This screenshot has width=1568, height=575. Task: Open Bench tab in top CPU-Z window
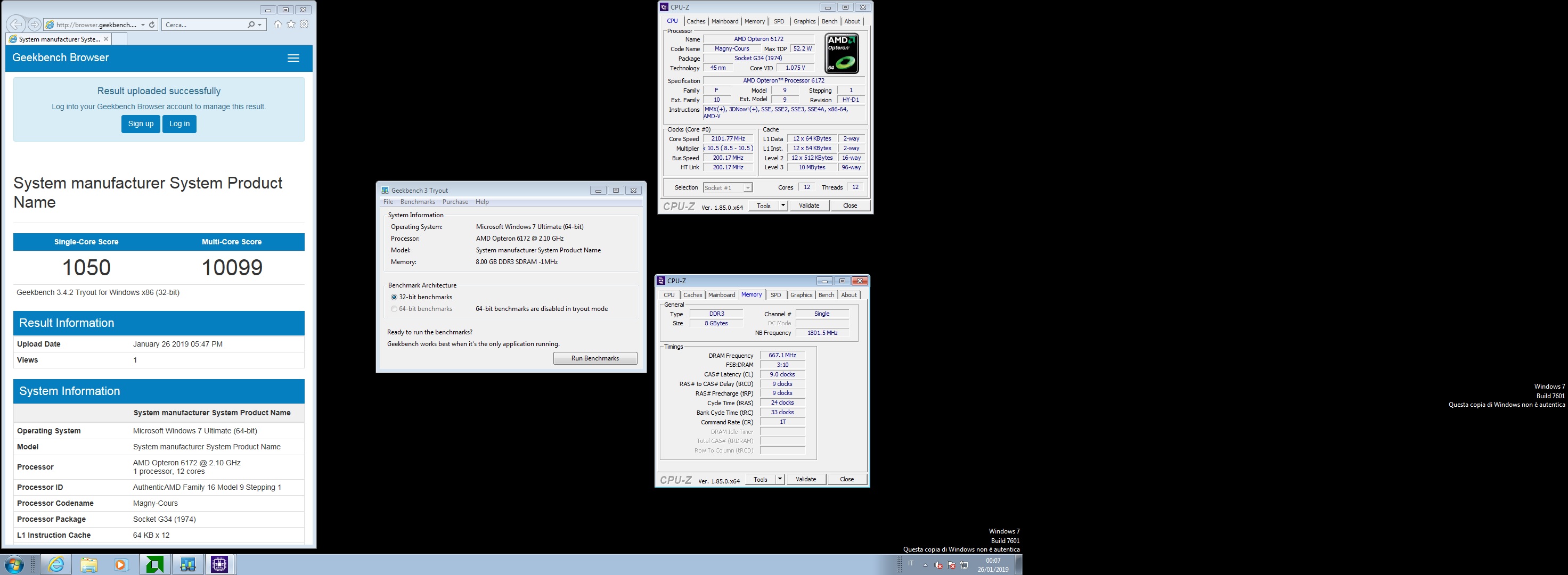(830, 21)
